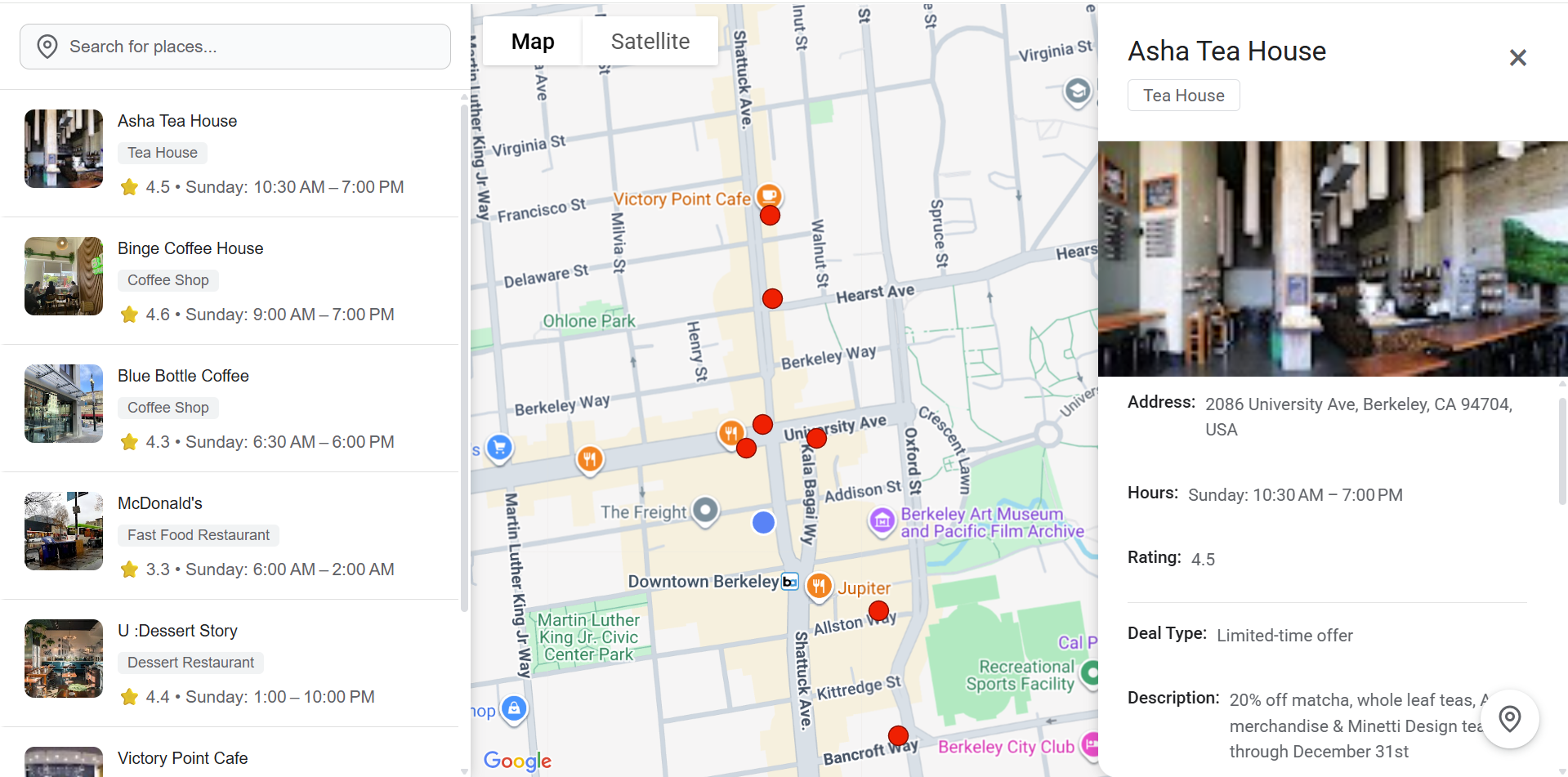Click the large Asha Tea House photo
Image resolution: width=1568 pixels, height=777 pixels.
tap(1333, 259)
